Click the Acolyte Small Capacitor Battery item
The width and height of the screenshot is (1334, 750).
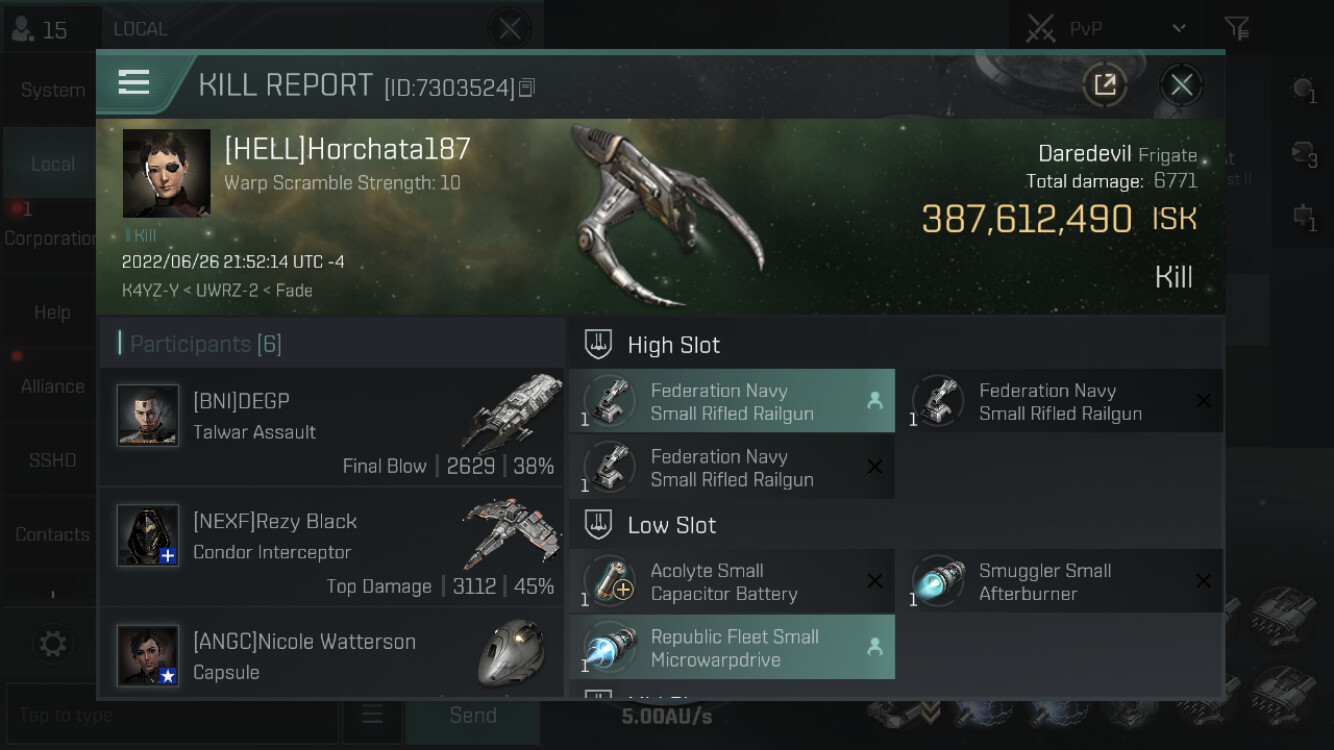pyautogui.click(x=732, y=582)
